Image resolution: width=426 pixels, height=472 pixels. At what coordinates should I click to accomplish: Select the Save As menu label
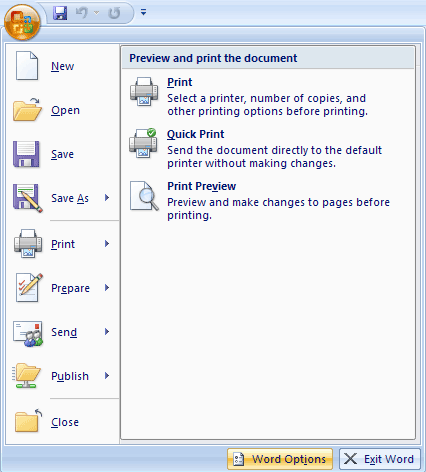click(70, 198)
